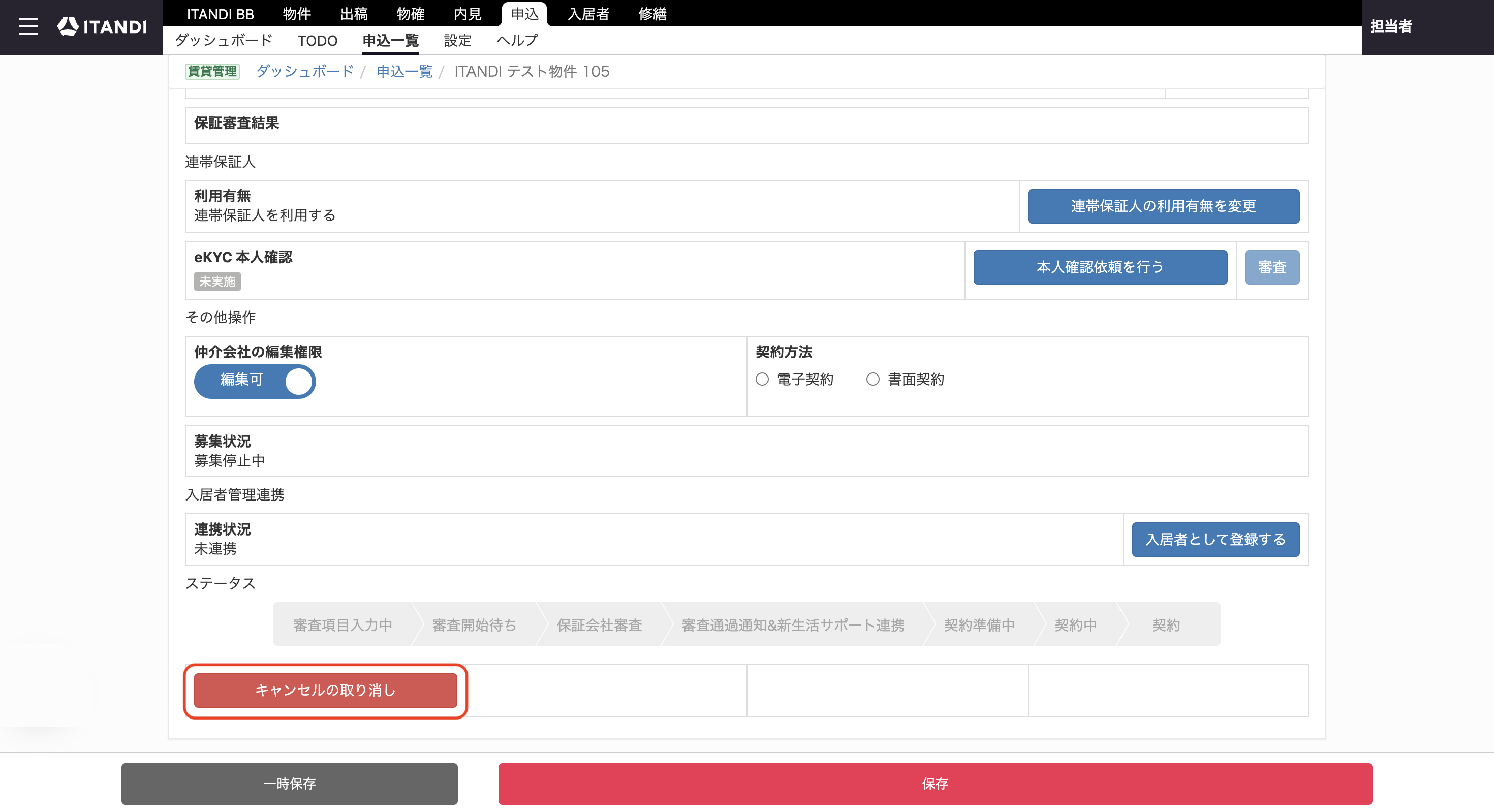Image resolution: width=1494 pixels, height=812 pixels.
Task: Select the 申込 tab
Action: tap(524, 14)
